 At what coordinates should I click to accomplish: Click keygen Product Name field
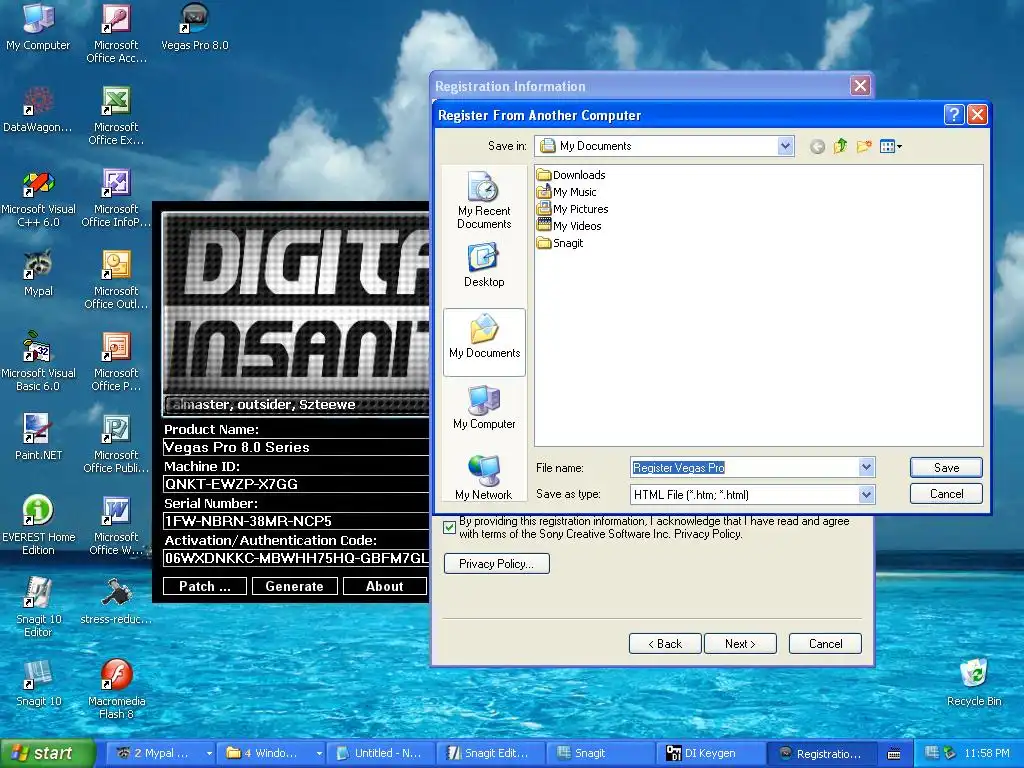click(296, 447)
